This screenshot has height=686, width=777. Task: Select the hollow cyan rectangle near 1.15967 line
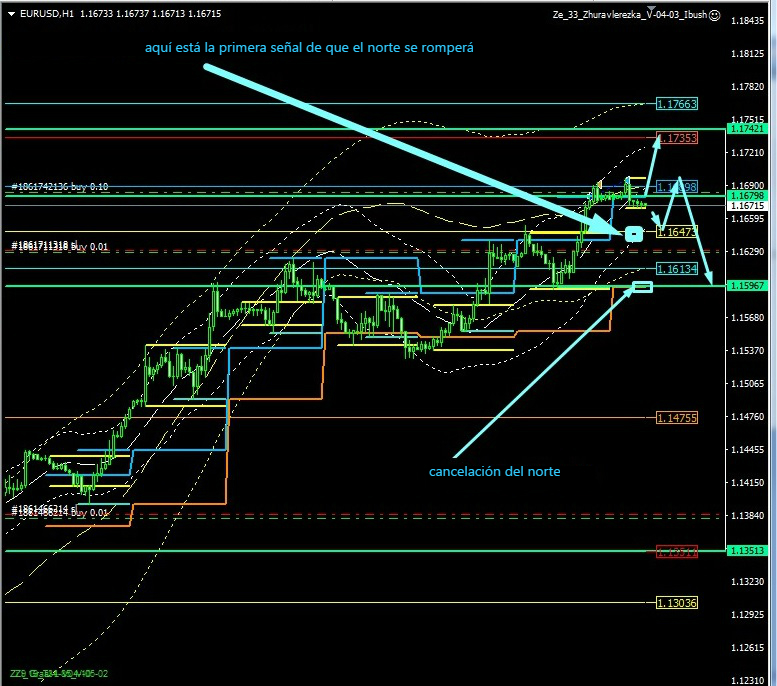click(x=642, y=288)
